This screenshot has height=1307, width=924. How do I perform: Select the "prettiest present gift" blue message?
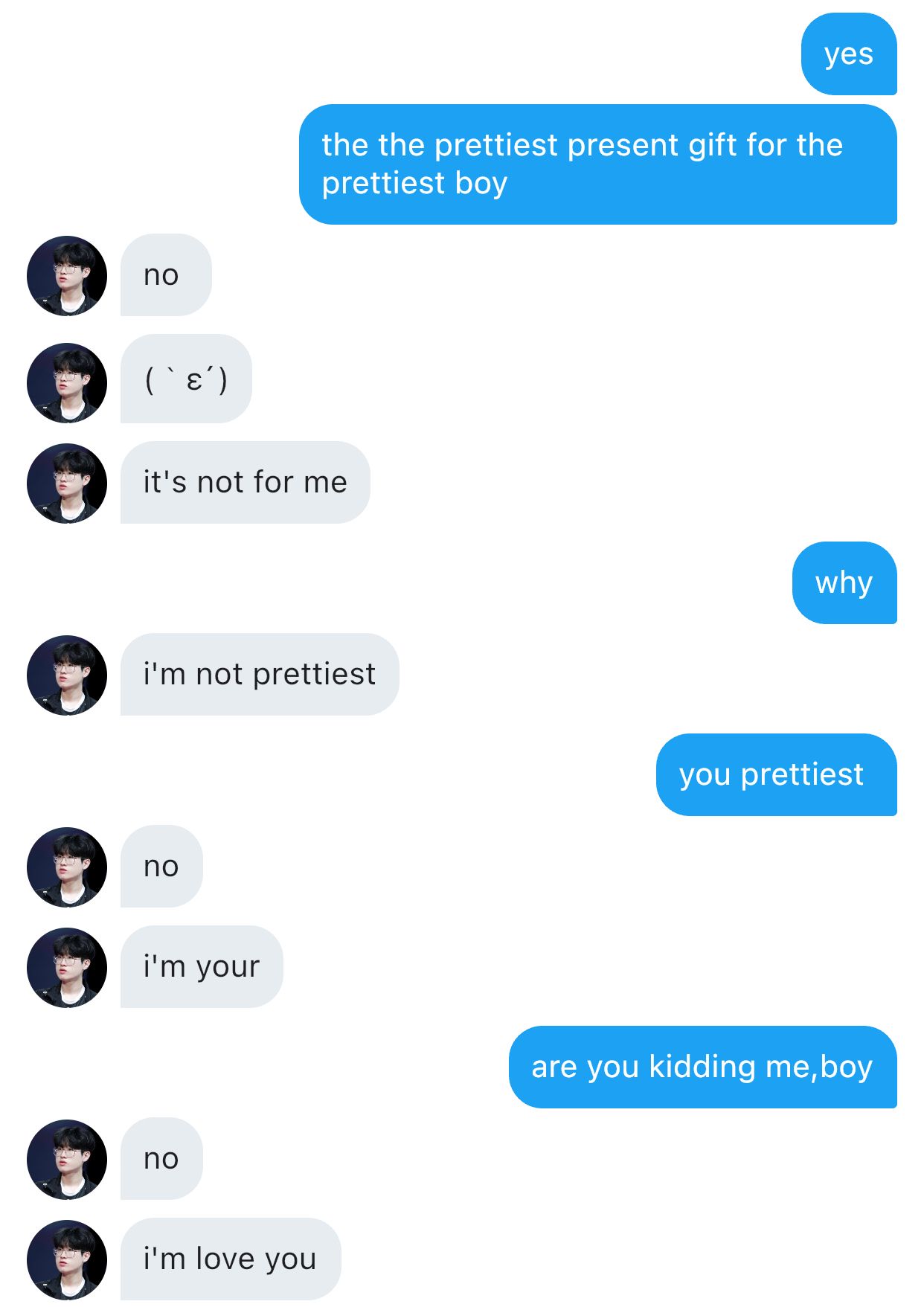point(597,164)
